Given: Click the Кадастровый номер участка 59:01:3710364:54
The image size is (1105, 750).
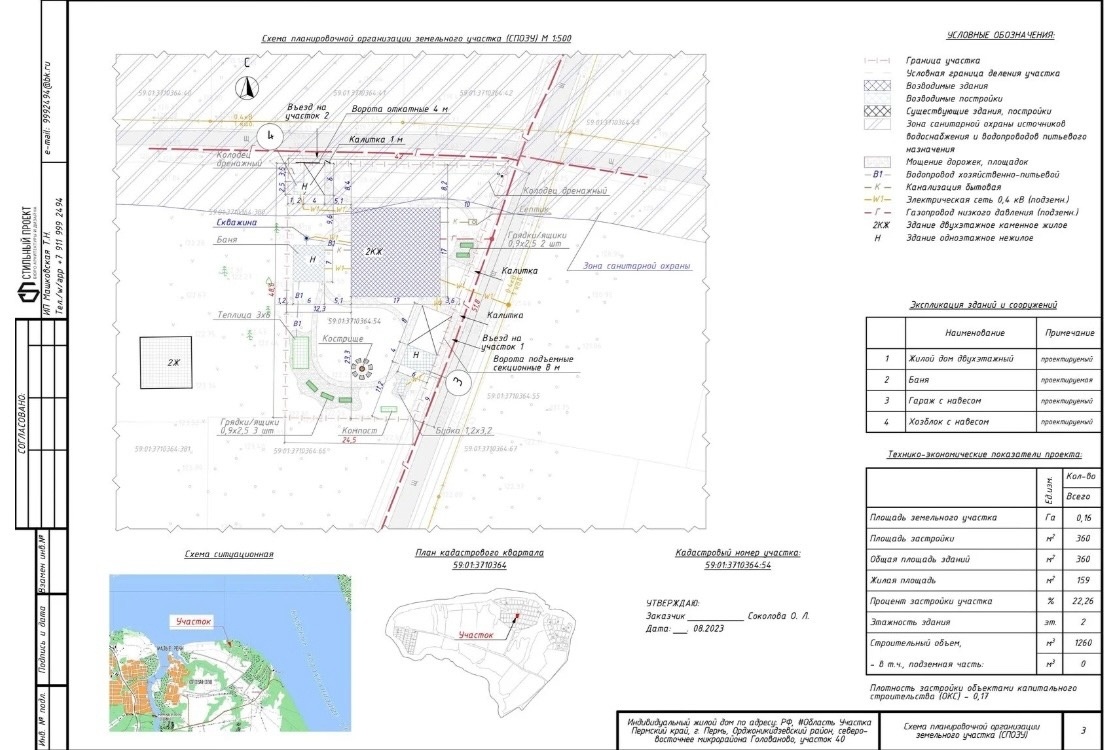Looking at the screenshot, I should point(738,559).
